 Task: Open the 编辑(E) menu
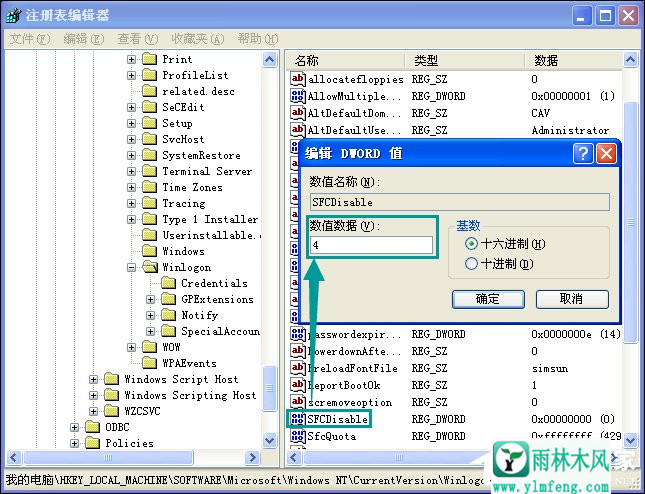pos(84,39)
